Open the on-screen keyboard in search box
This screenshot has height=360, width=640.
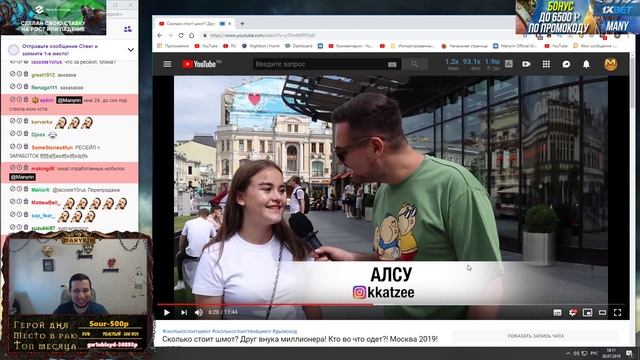(392, 64)
